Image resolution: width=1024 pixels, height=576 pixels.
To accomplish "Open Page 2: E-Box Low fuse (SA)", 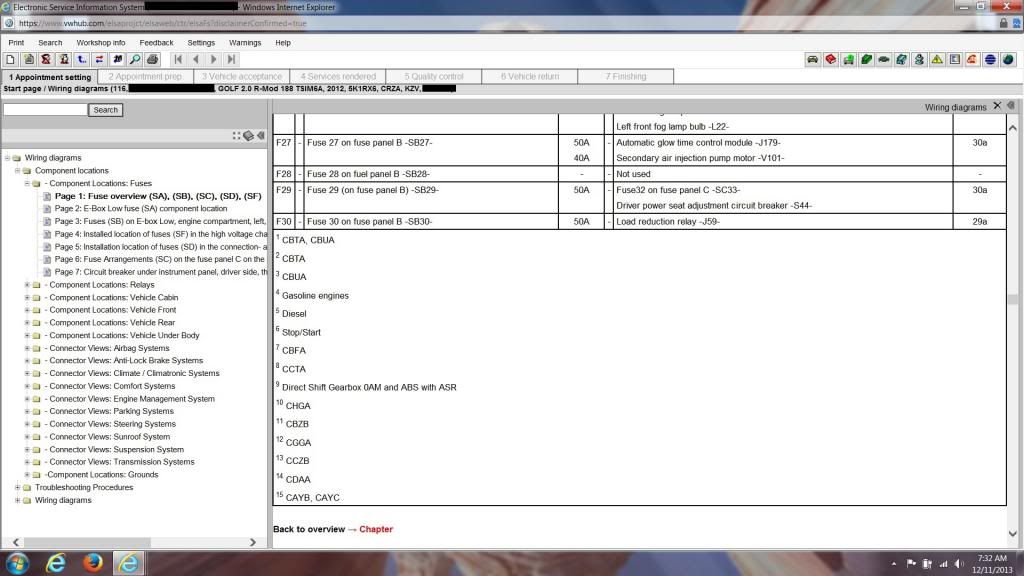I will 140,208.
